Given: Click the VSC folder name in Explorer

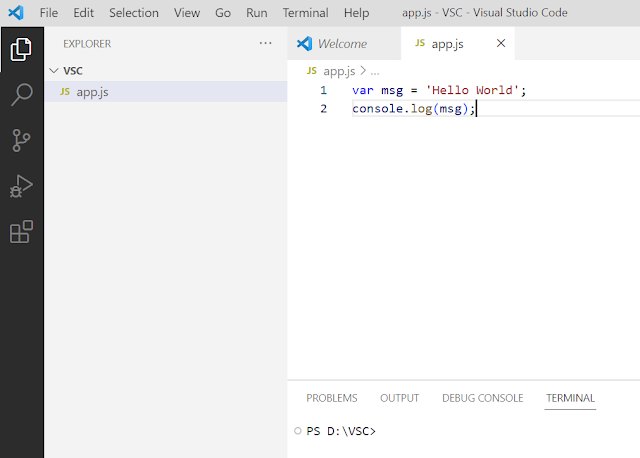Looking at the screenshot, I should tap(73, 71).
